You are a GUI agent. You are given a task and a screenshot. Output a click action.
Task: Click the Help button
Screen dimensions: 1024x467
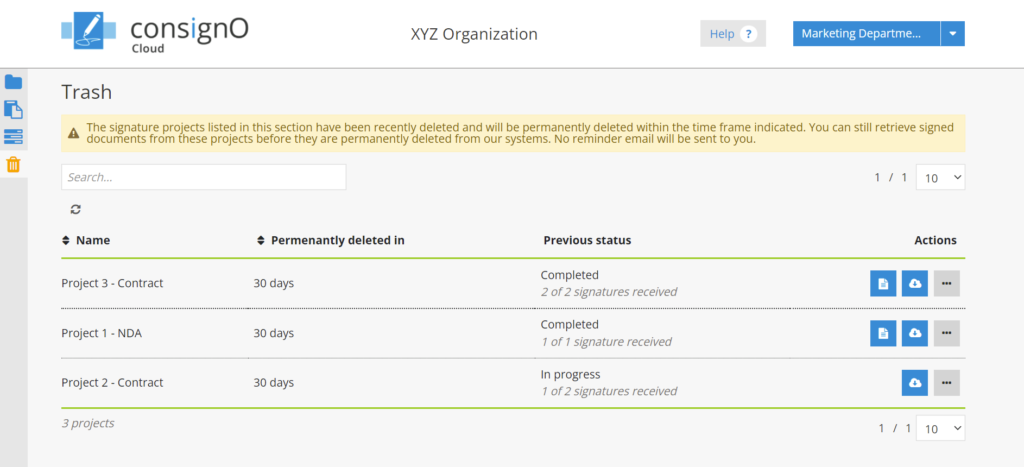[732, 34]
